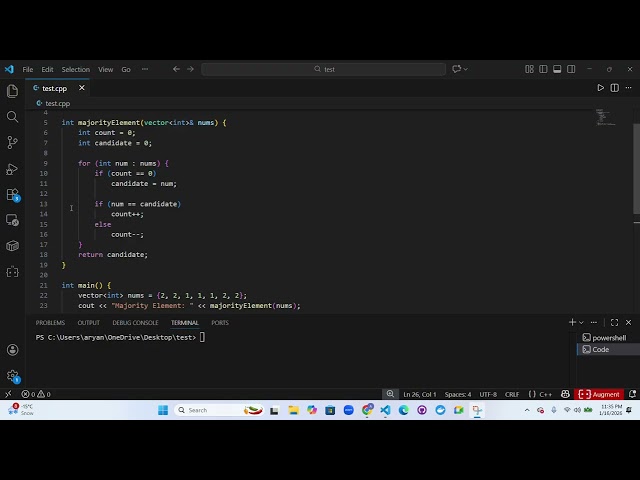Viewport: 640px width, 480px height.
Task: Open editor More Actions menu
Action: point(628,88)
